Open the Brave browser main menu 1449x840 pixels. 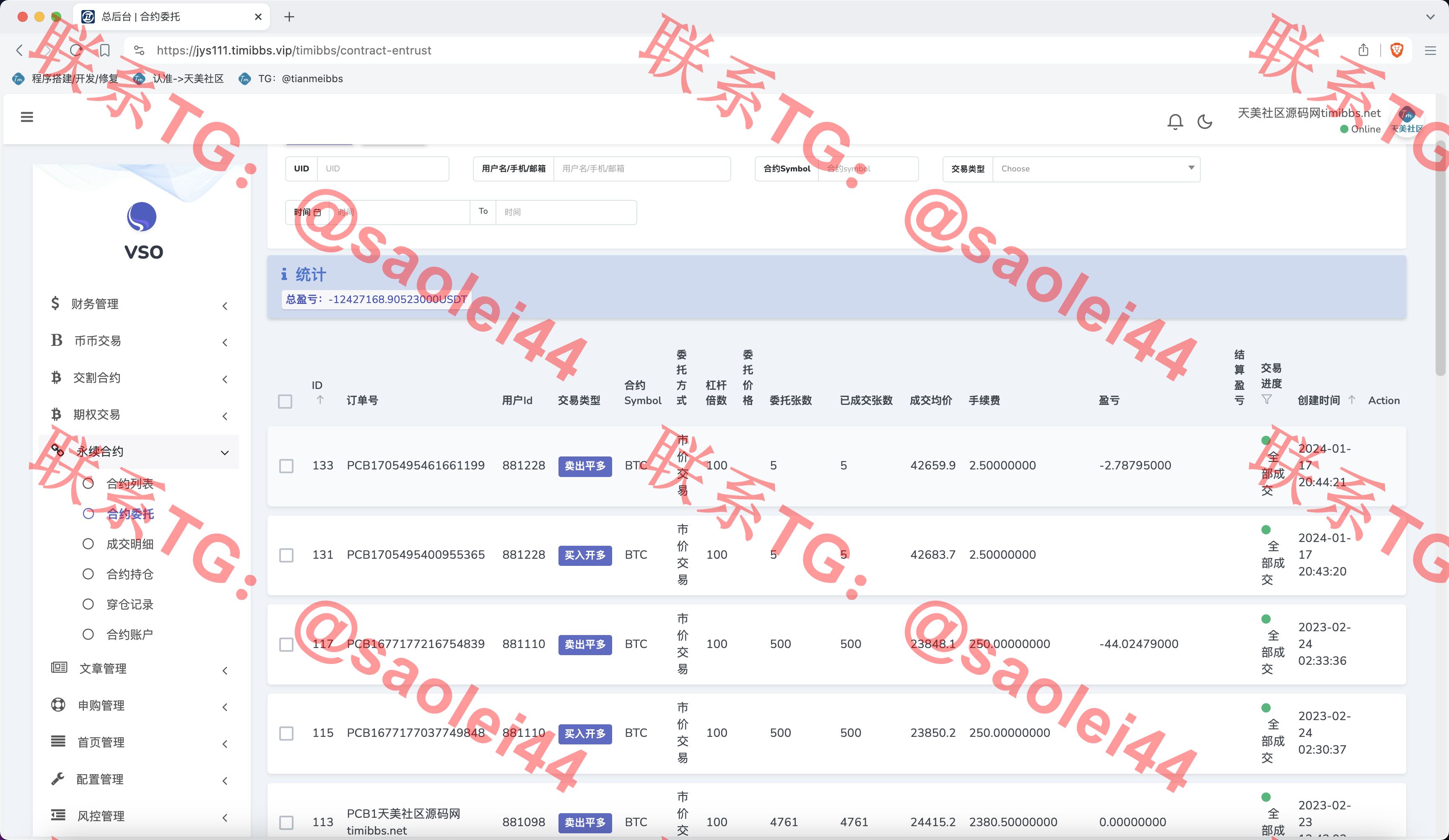point(1431,51)
